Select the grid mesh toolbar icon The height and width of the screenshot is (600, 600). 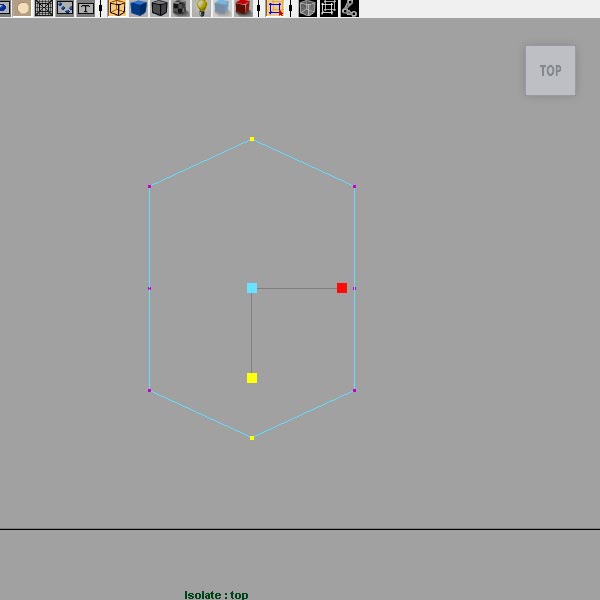tap(44, 8)
